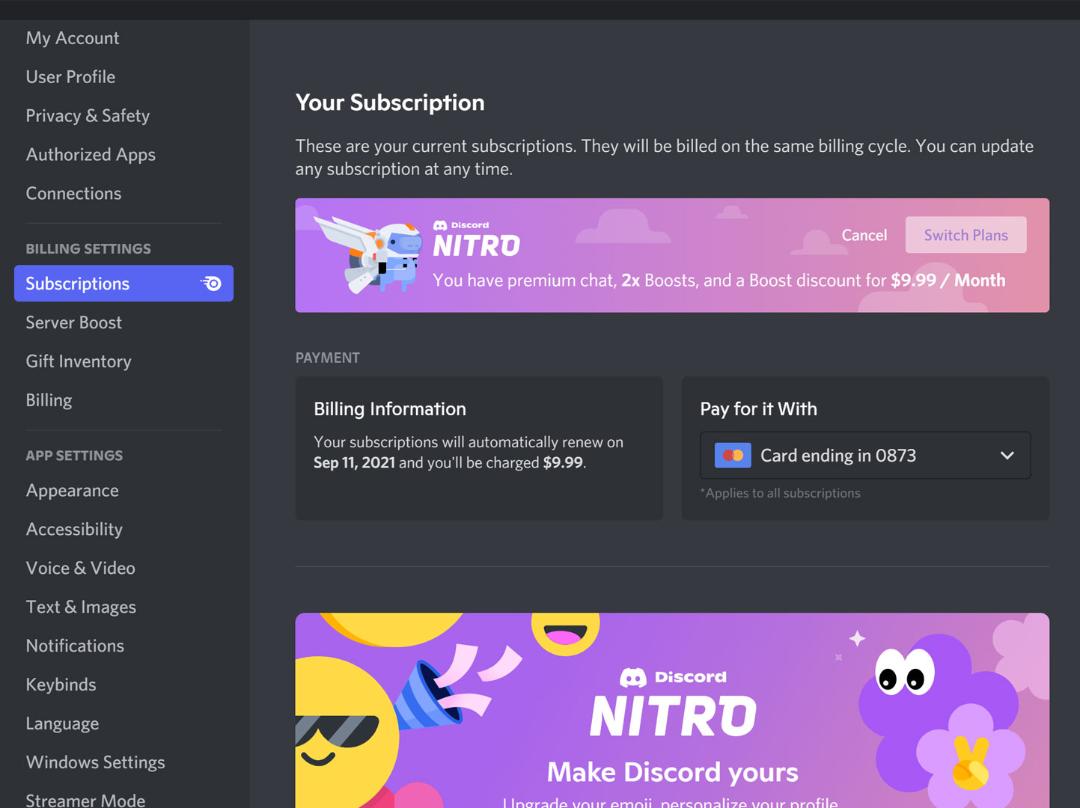Select Authorized Apps in sidebar
Viewport: 1080px width, 808px height.
[90, 154]
